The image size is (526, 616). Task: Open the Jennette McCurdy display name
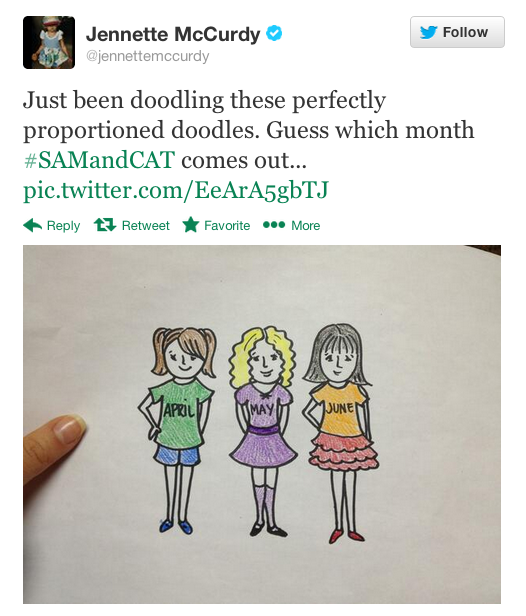[x=173, y=34]
